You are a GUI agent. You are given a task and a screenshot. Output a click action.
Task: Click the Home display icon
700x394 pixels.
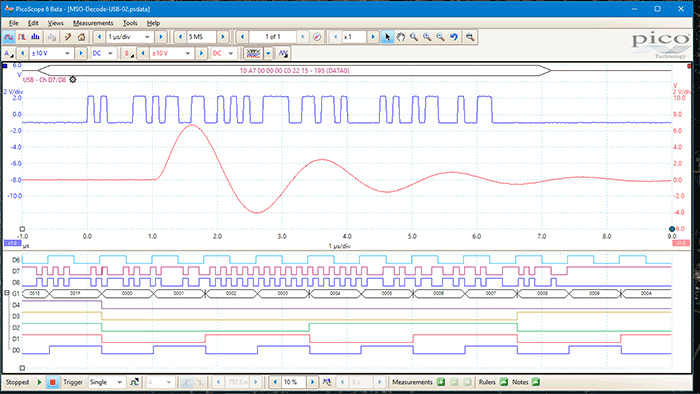pos(81,37)
